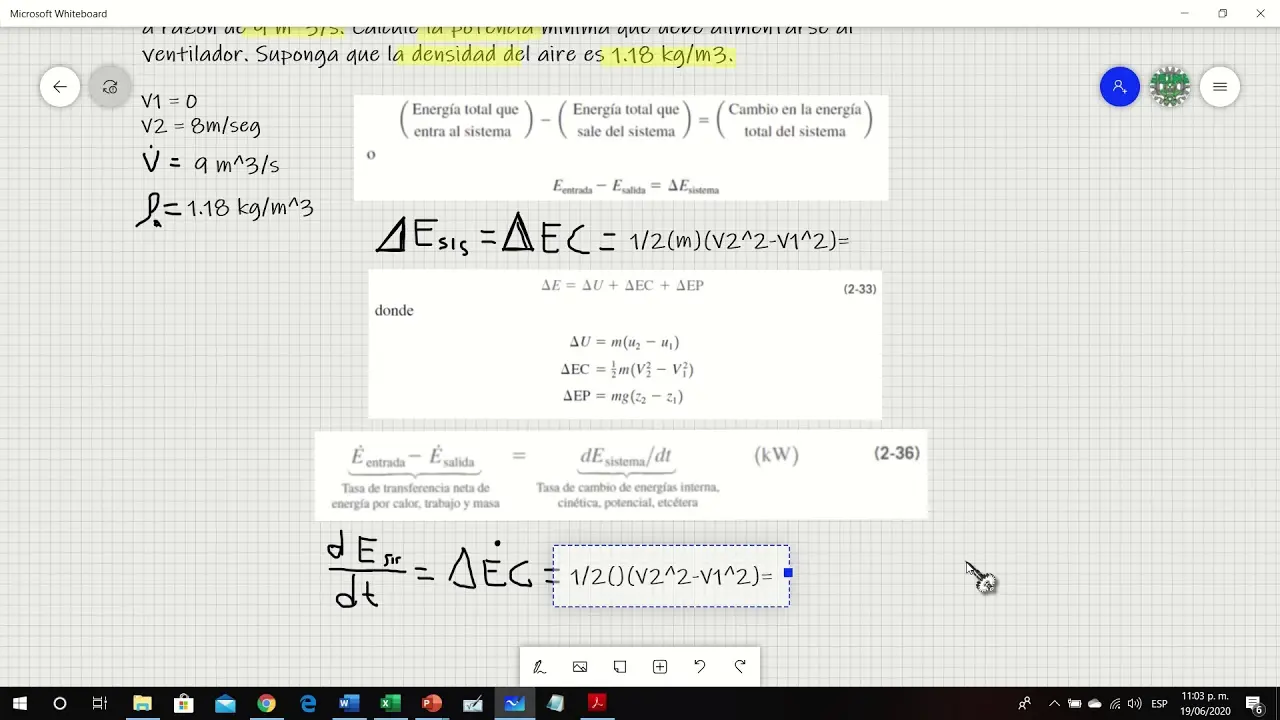This screenshot has width=1280, height=720.
Task: Click the blue handle on the text box
Action: click(x=788, y=573)
